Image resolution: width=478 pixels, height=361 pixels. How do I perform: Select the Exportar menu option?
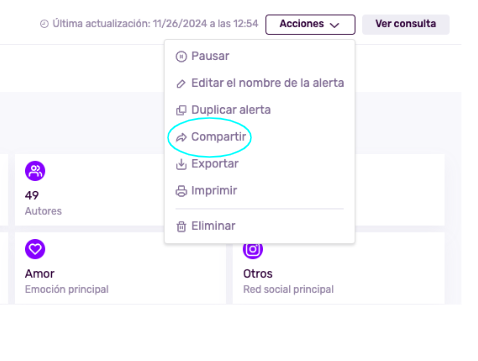pyautogui.click(x=260, y=164)
